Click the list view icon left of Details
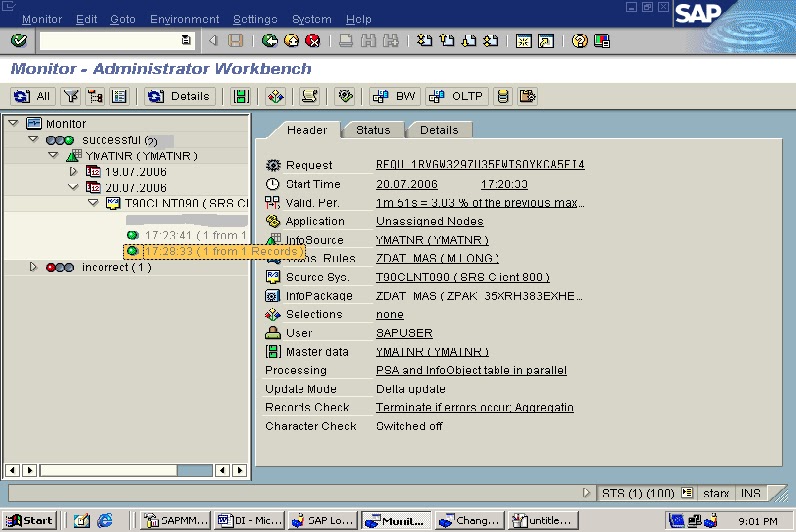This screenshot has height=532, width=796. coord(119,96)
